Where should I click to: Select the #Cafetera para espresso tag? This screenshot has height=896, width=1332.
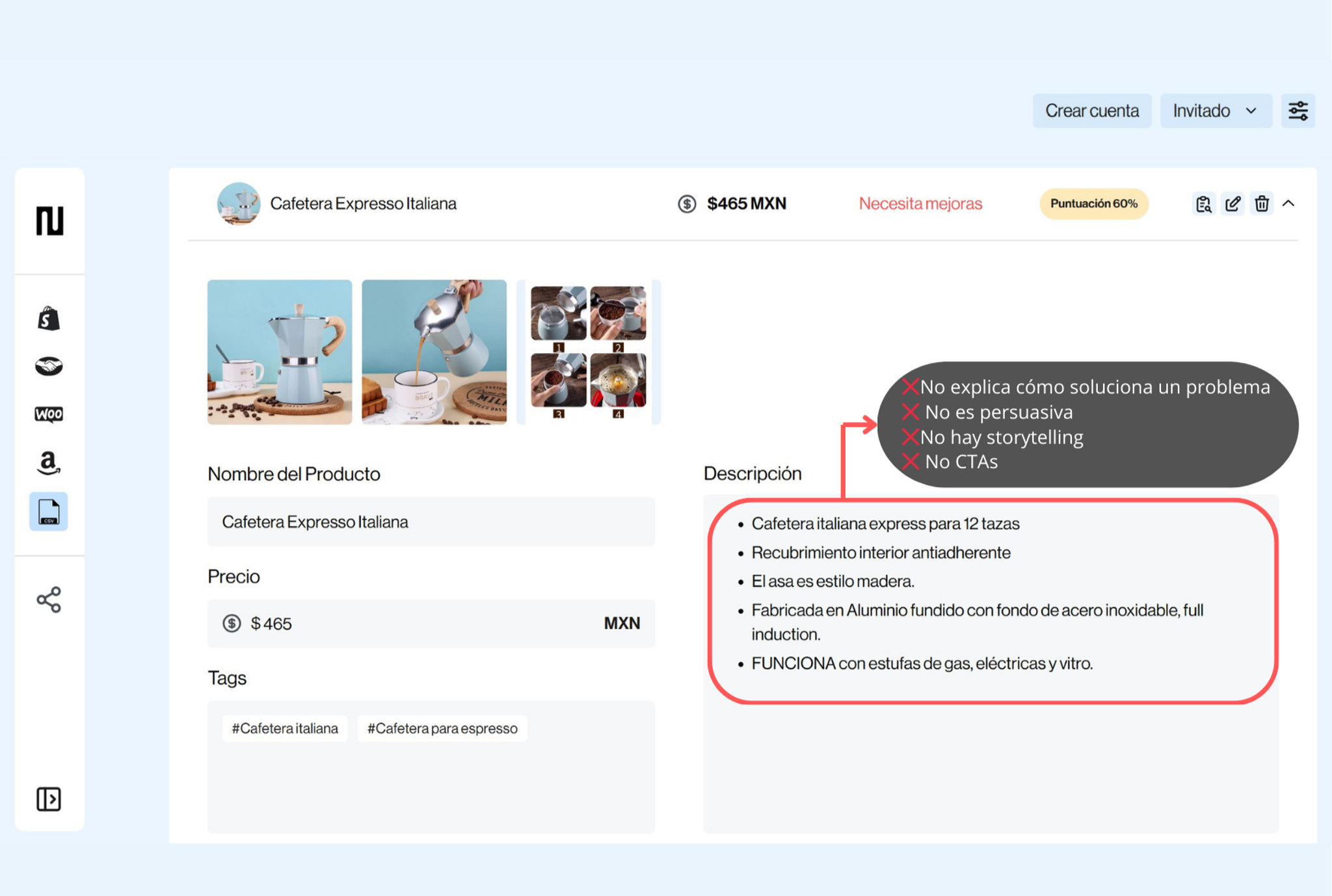coord(442,728)
